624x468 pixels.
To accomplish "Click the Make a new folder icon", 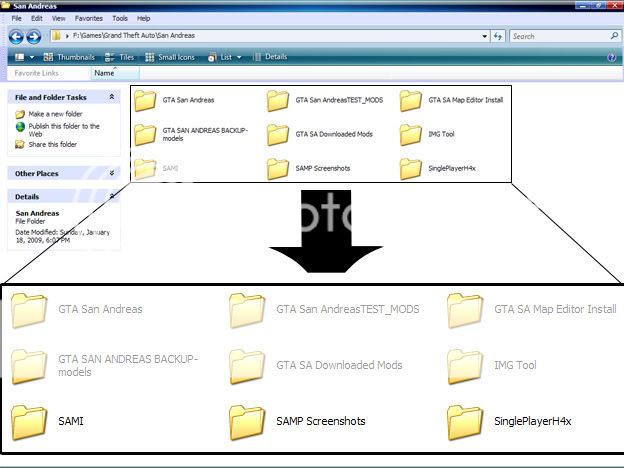I will pyautogui.click(x=20, y=114).
